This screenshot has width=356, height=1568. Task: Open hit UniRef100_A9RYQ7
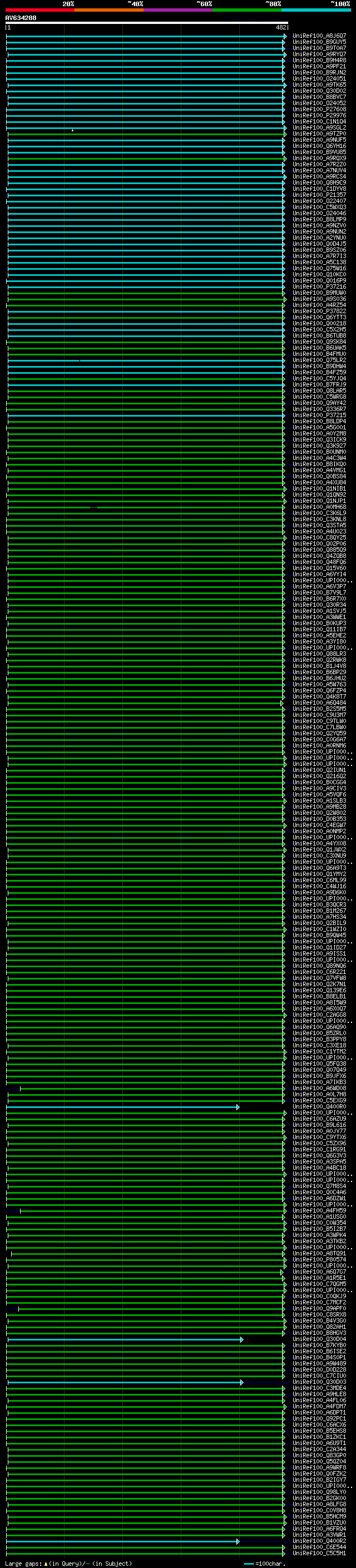[x=319, y=54]
